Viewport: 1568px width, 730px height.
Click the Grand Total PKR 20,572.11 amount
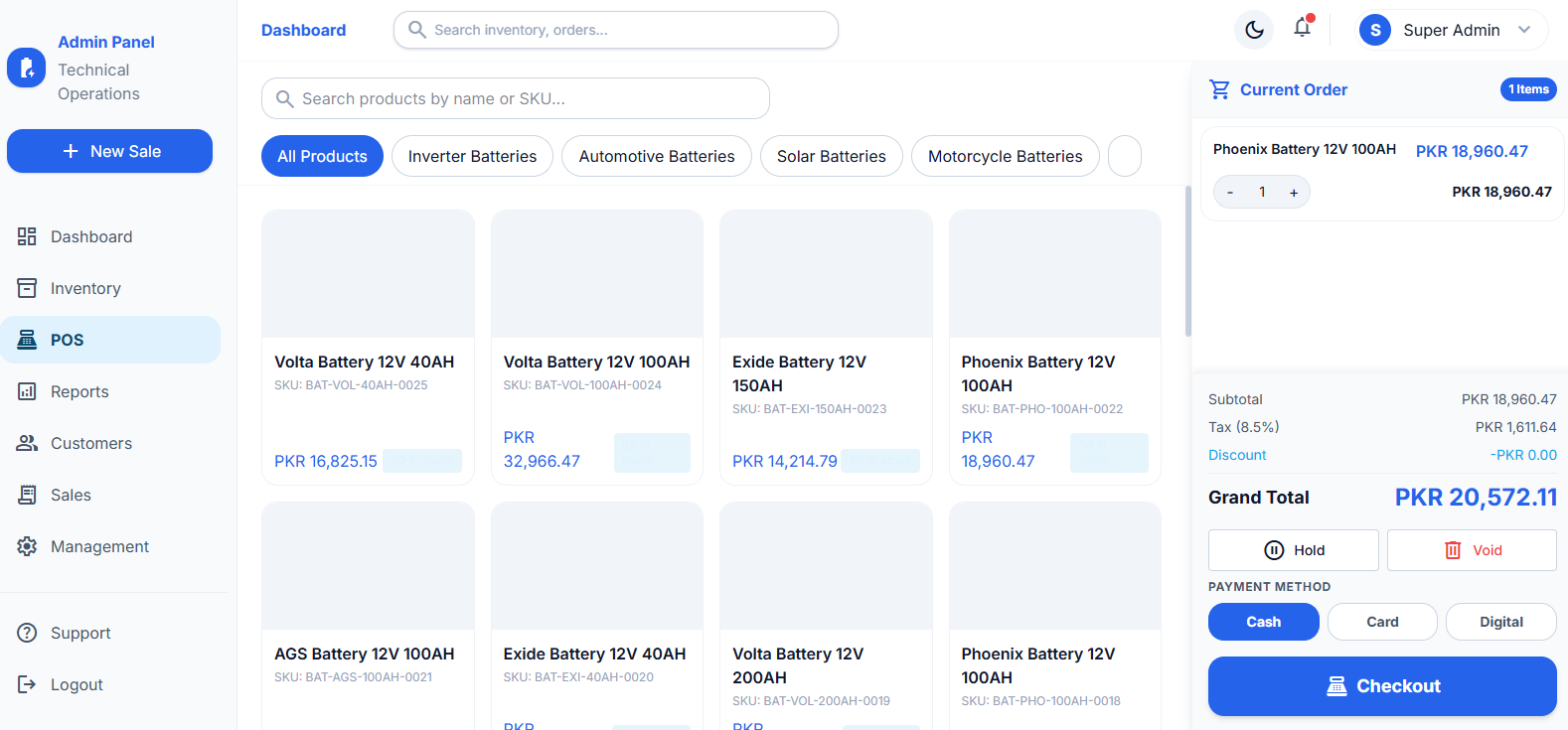pos(1476,497)
